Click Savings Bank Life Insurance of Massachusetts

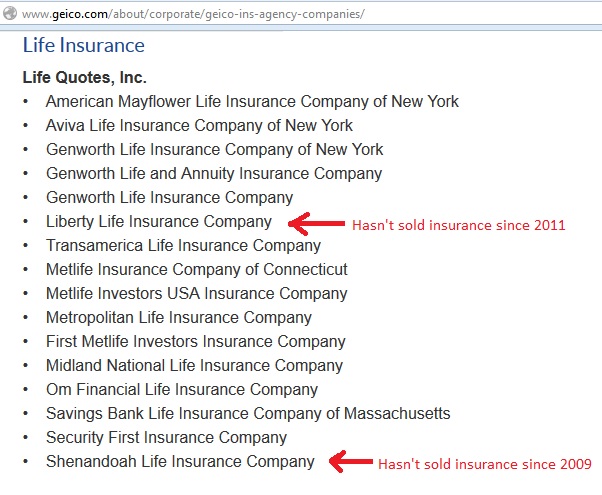pyautogui.click(x=248, y=414)
